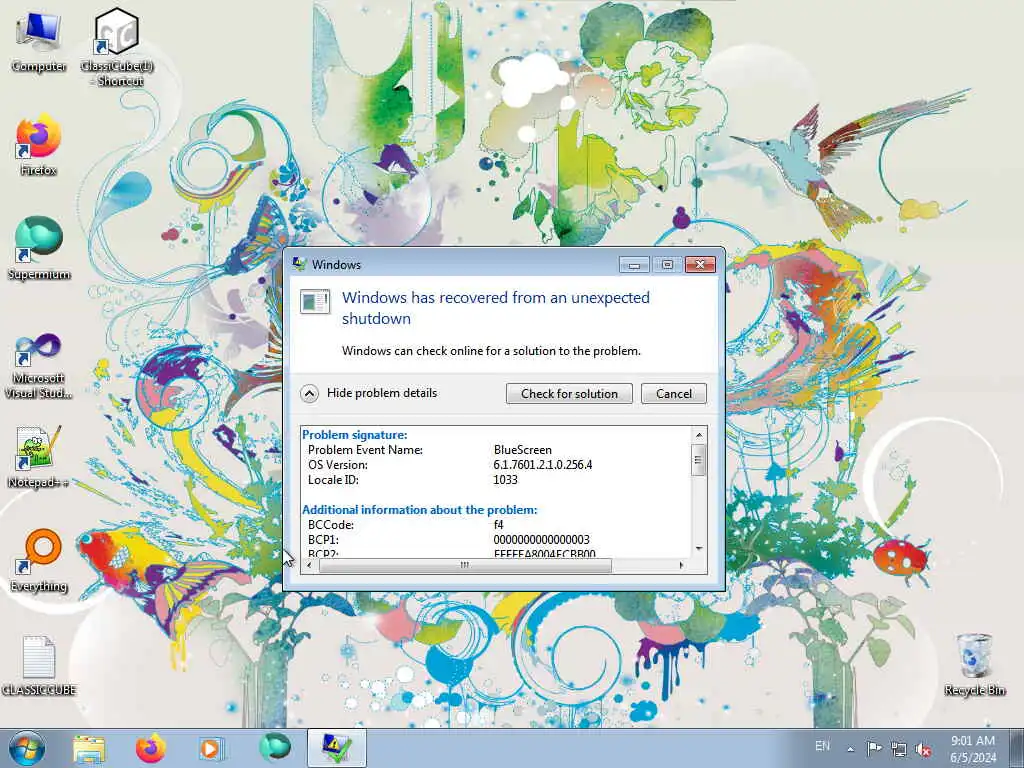
Task: Click the muted volume tray icon
Action: coord(923,749)
